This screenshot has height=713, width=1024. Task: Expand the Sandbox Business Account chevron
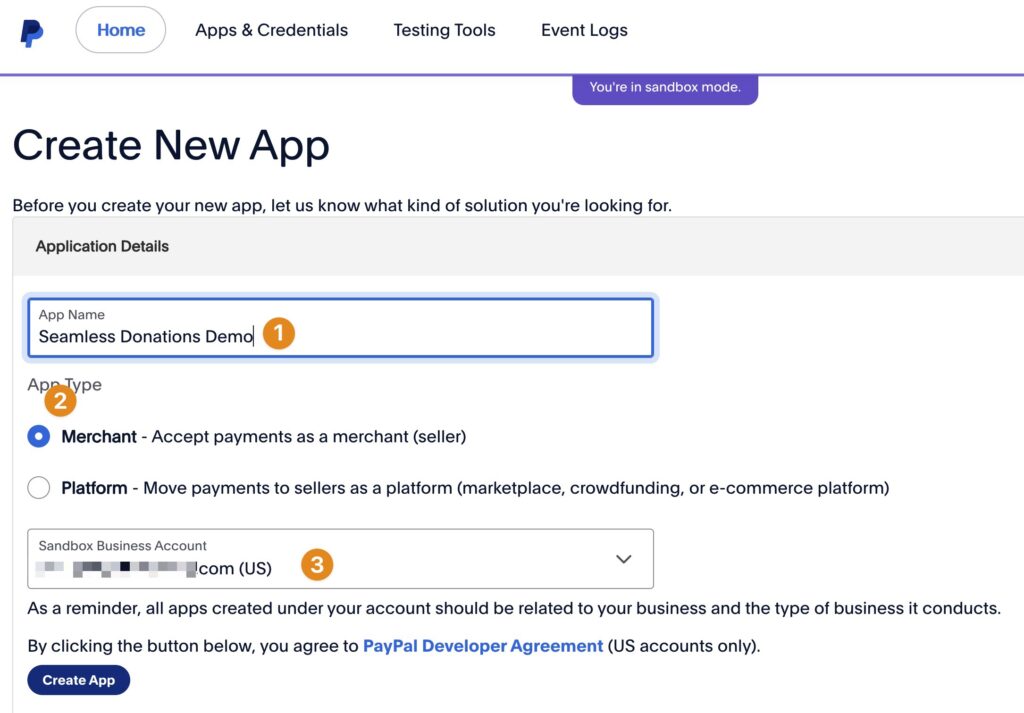[x=624, y=559]
